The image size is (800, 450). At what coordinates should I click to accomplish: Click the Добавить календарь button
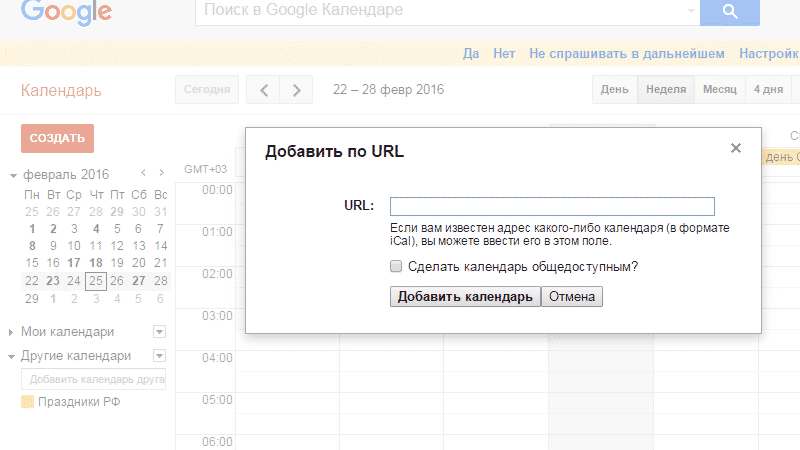click(465, 296)
